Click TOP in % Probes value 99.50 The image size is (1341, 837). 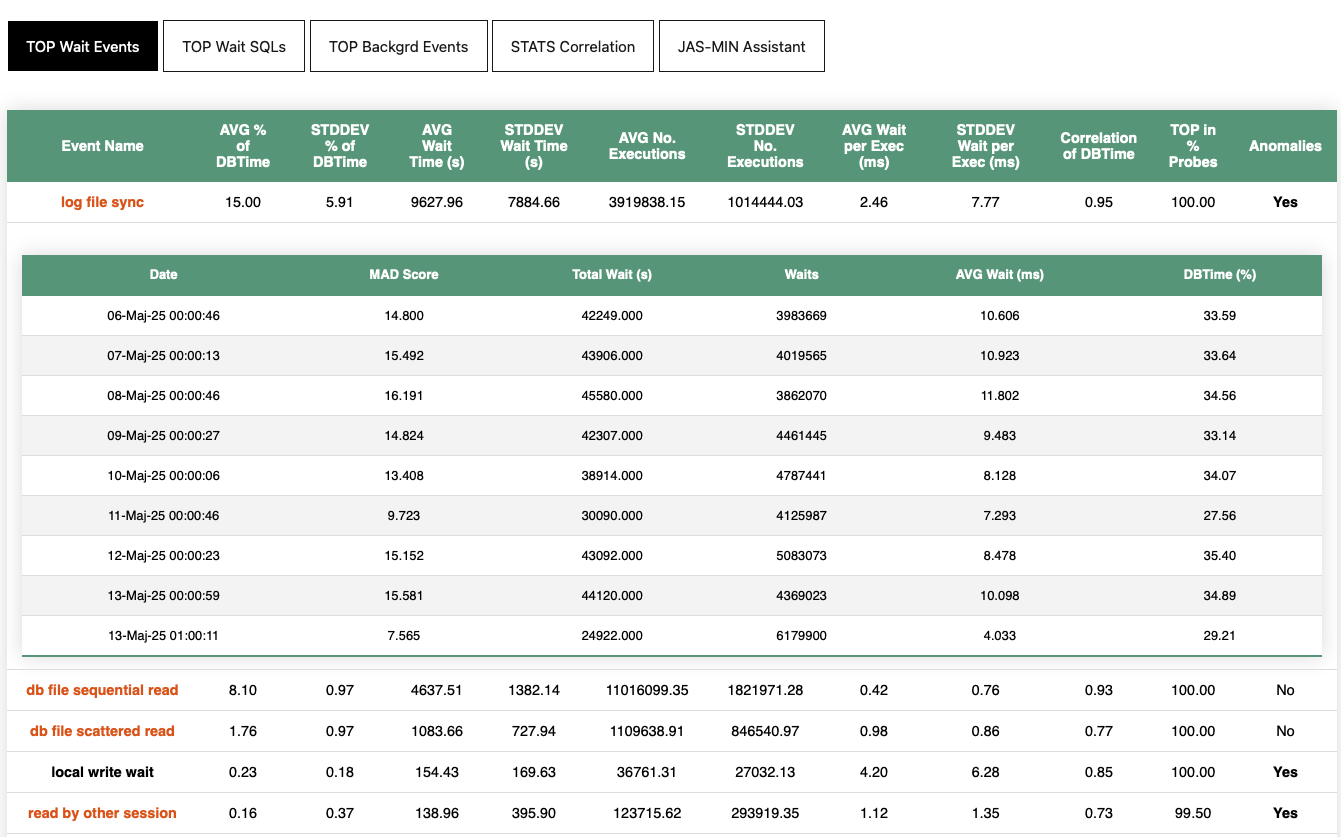1193,813
